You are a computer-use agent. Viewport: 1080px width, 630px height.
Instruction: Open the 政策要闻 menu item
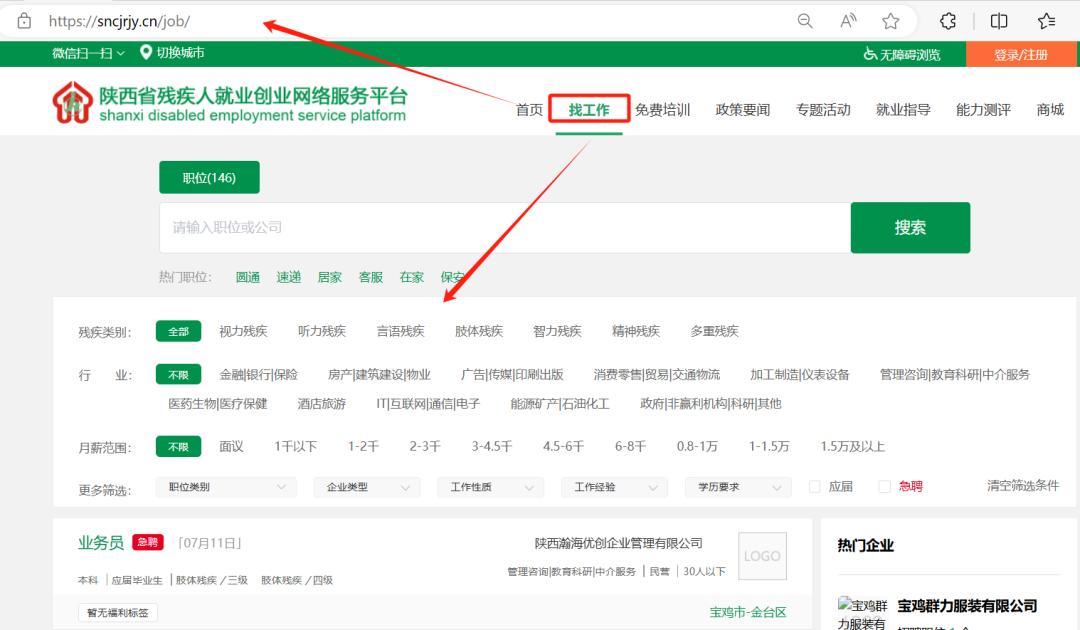click(743, 110)
